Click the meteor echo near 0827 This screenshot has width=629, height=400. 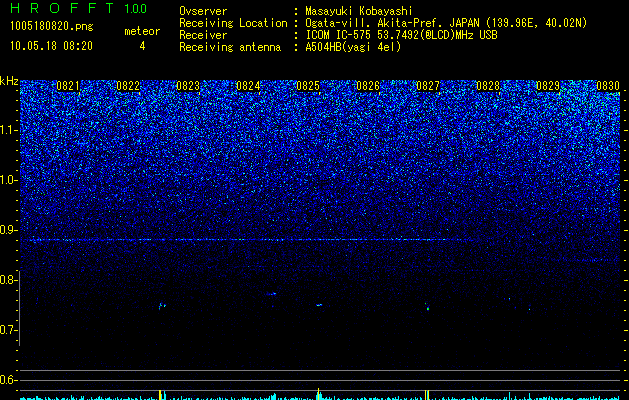[427, 307]
